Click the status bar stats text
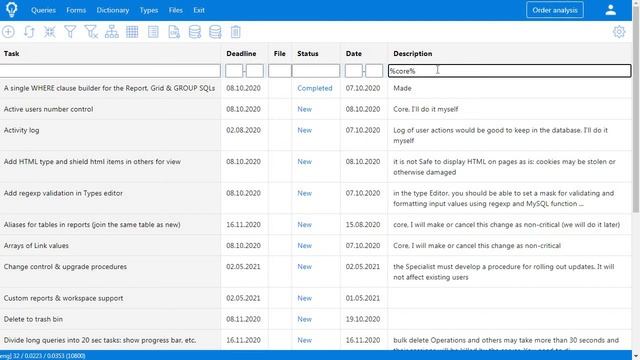The image size is (640, 360). pyautogui.click(x=43, y=356)
